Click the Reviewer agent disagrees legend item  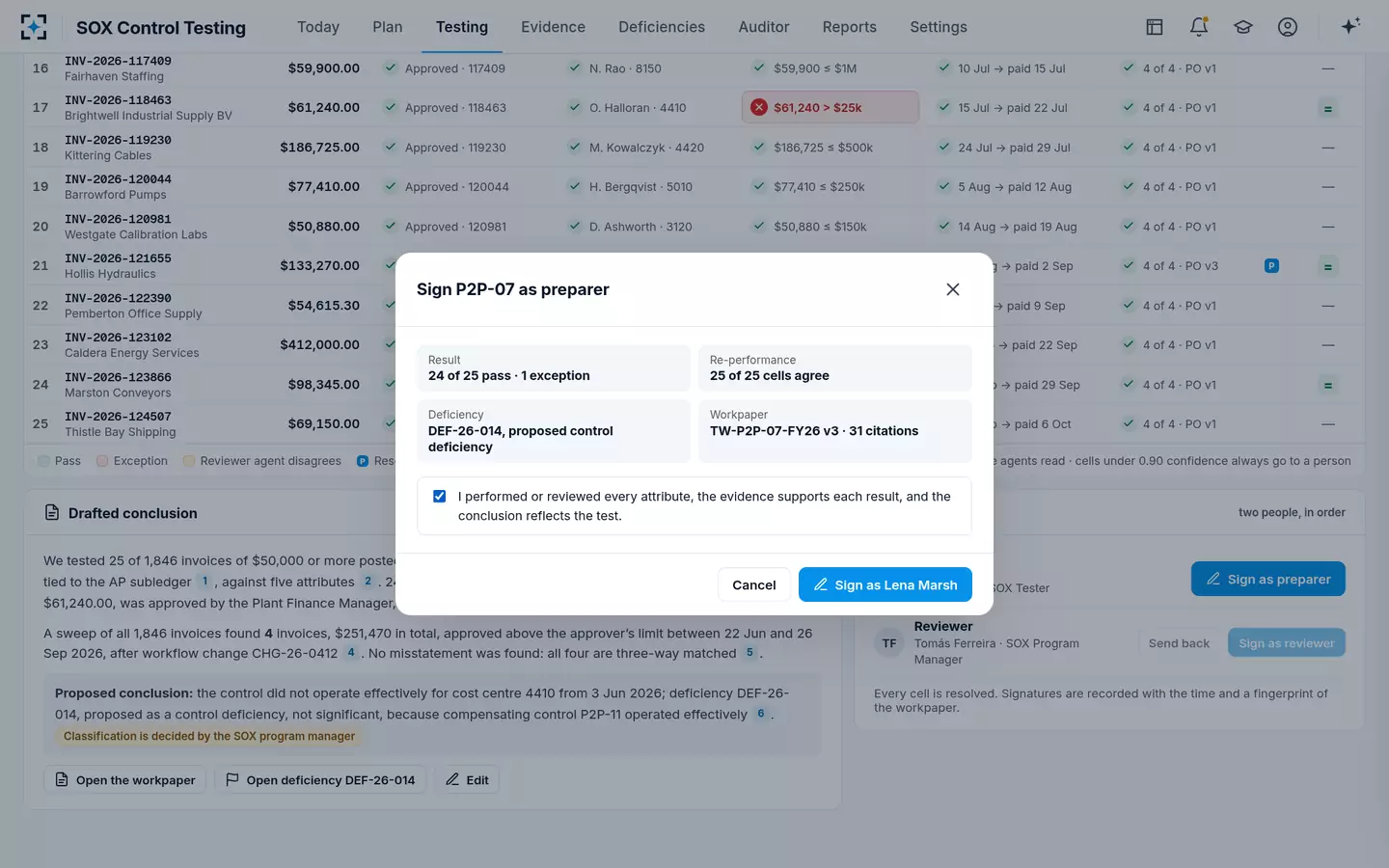tap(262, 461)
